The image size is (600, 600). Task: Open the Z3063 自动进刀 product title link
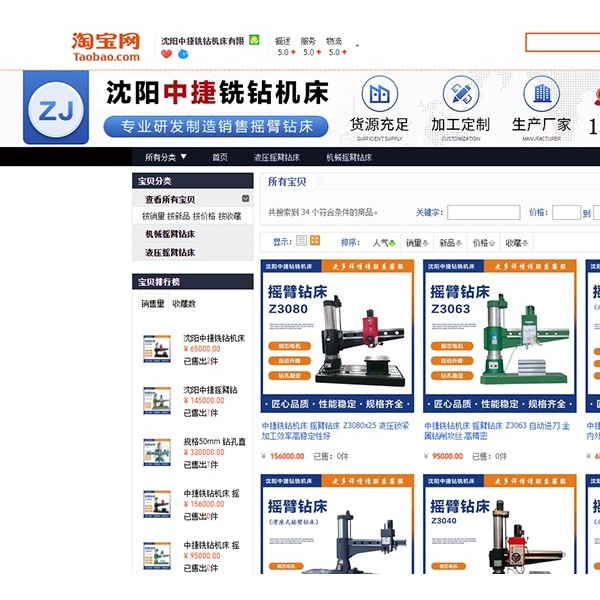497,430
